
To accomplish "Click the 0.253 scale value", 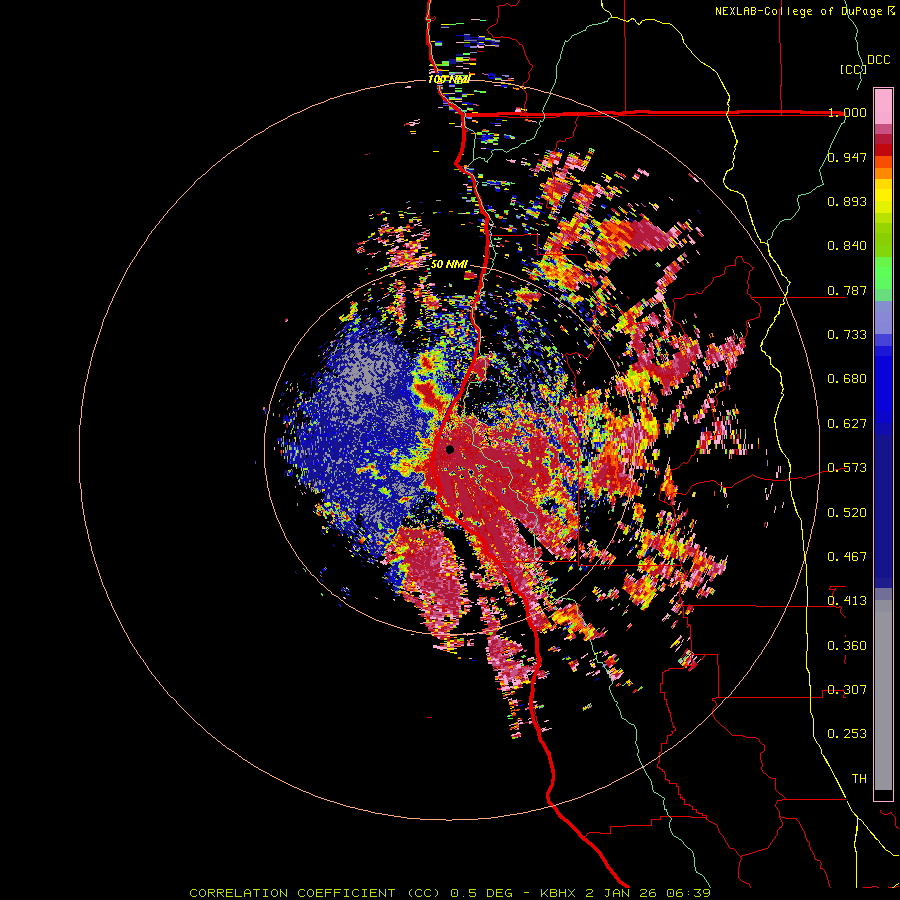I will point(847,734).
